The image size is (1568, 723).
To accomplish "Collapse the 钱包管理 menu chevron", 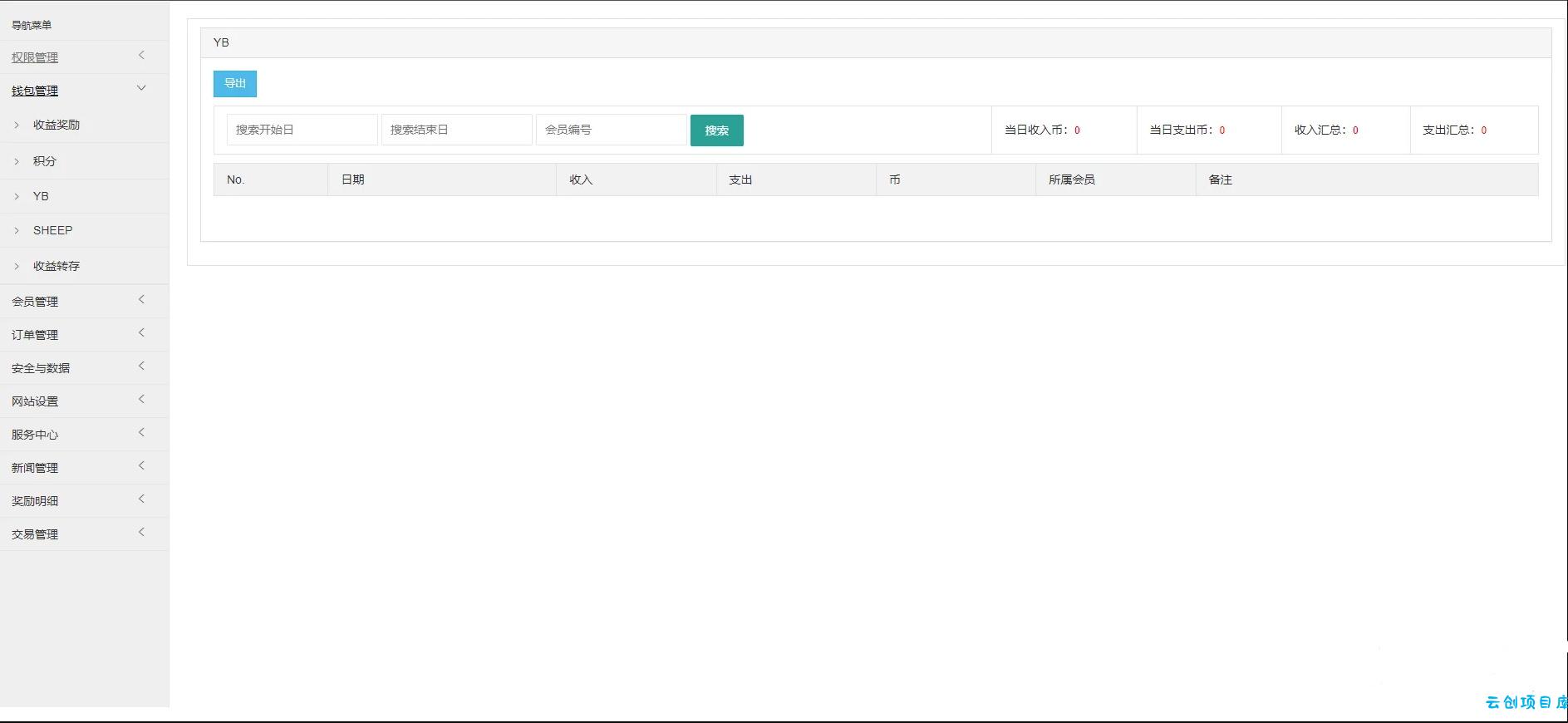I will coord(141,88).
